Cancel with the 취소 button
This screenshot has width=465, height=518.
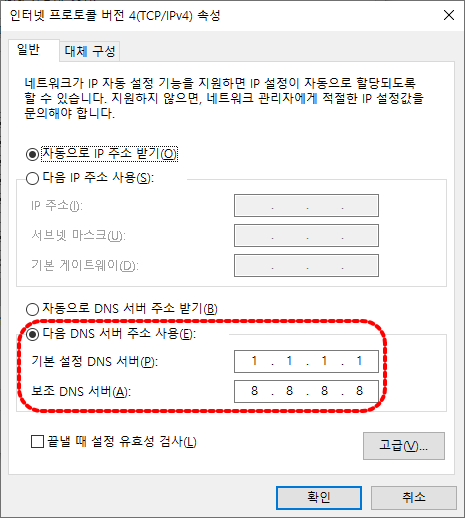pos(414,498)
